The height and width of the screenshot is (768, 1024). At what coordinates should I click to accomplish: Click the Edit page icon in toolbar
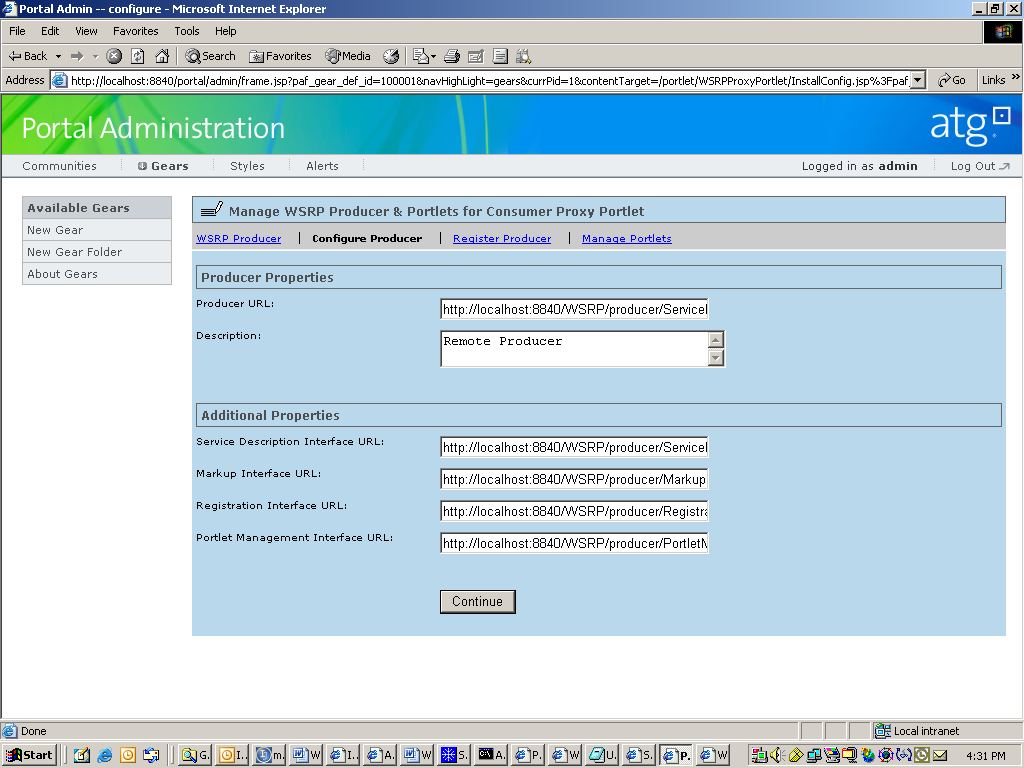476,56
